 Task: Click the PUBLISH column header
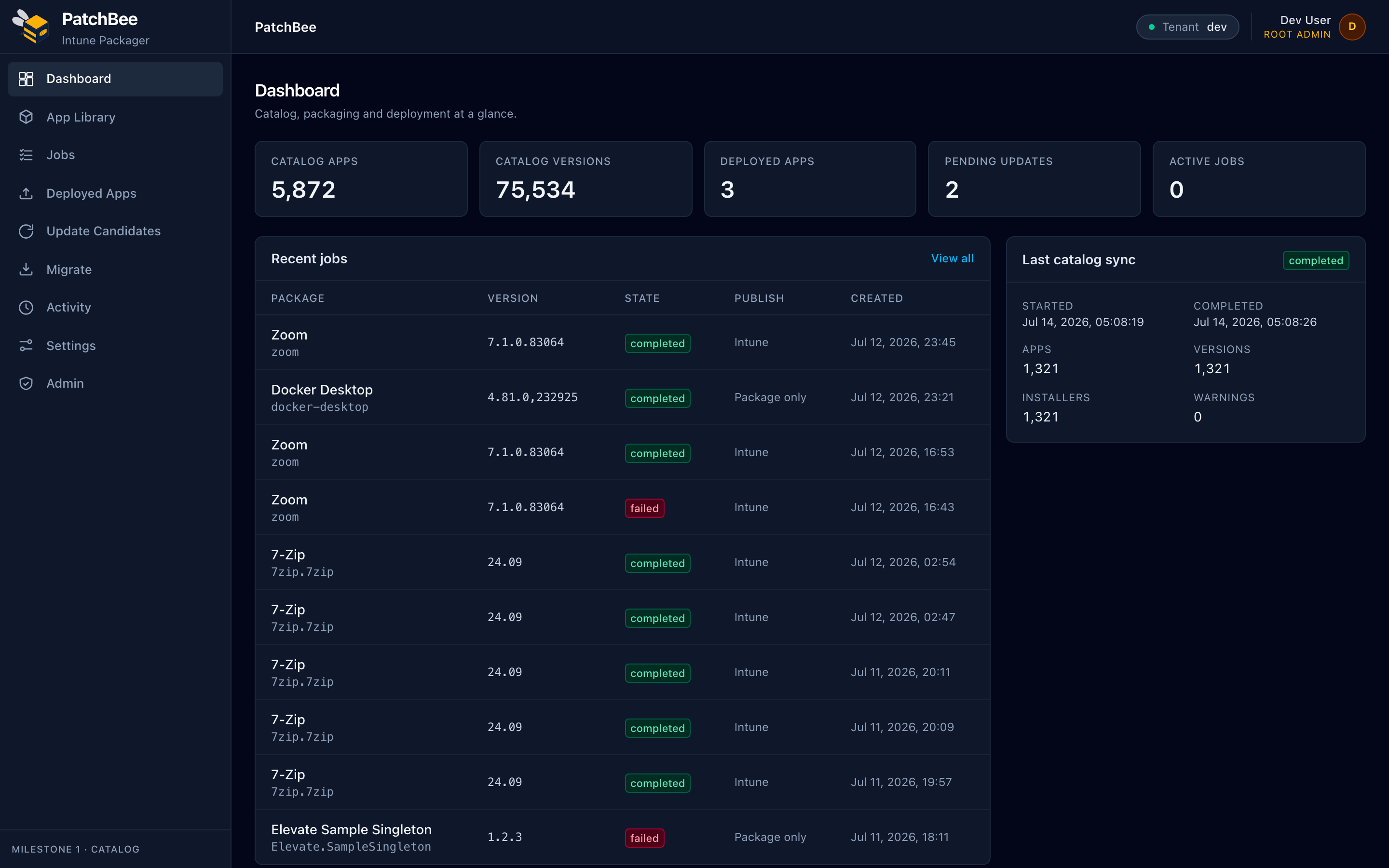click(759, 298)
